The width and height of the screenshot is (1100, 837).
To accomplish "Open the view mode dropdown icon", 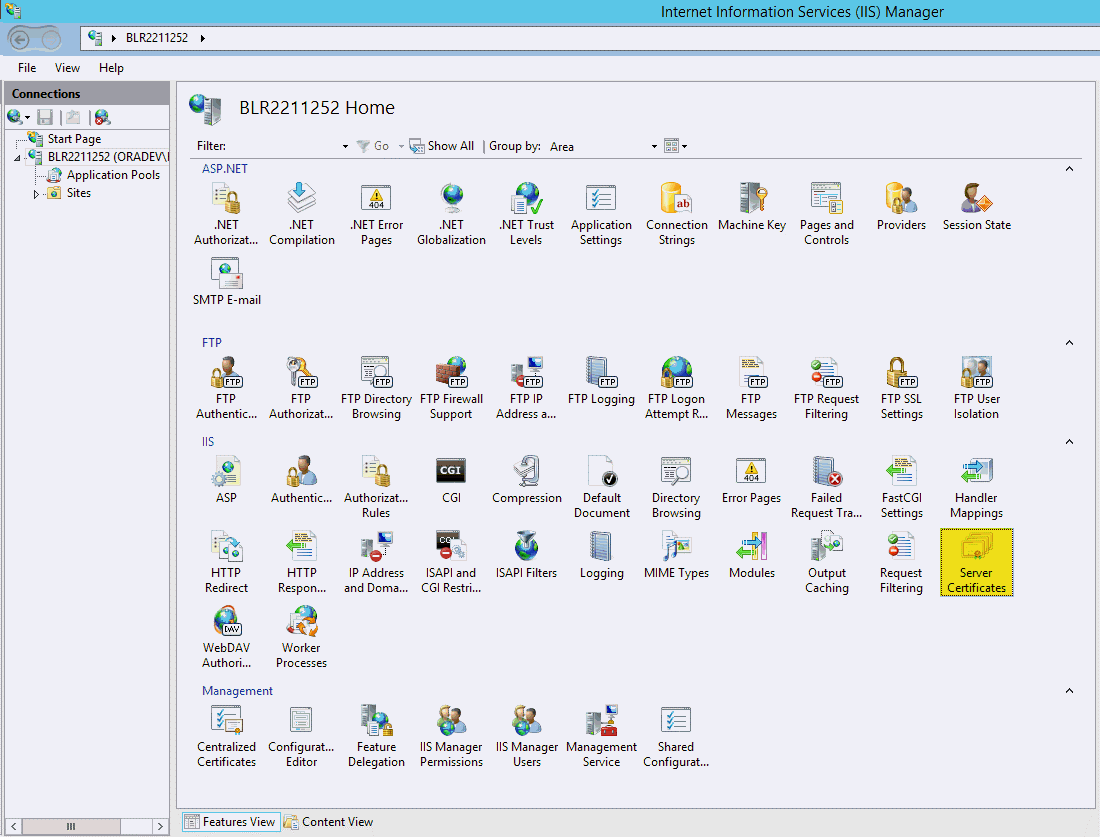I will pyautogui.click(x=676, y=146).
